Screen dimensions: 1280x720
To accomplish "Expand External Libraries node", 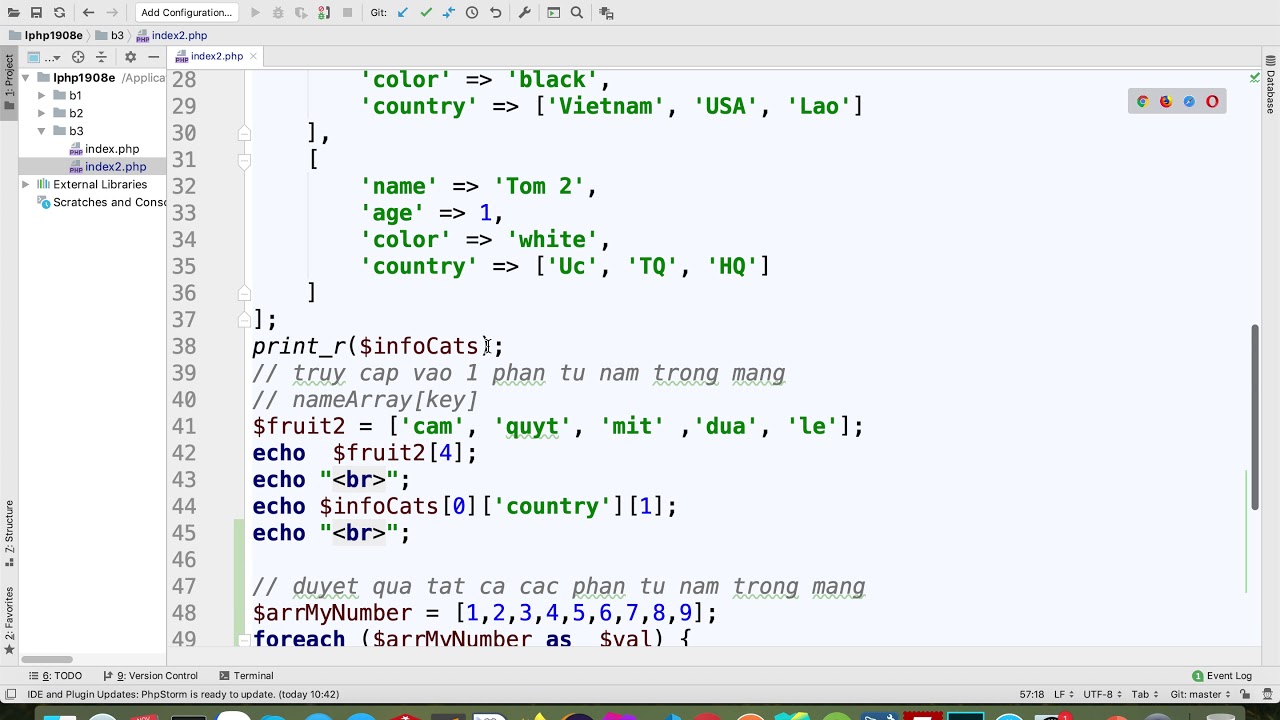I will coord(25,184).
